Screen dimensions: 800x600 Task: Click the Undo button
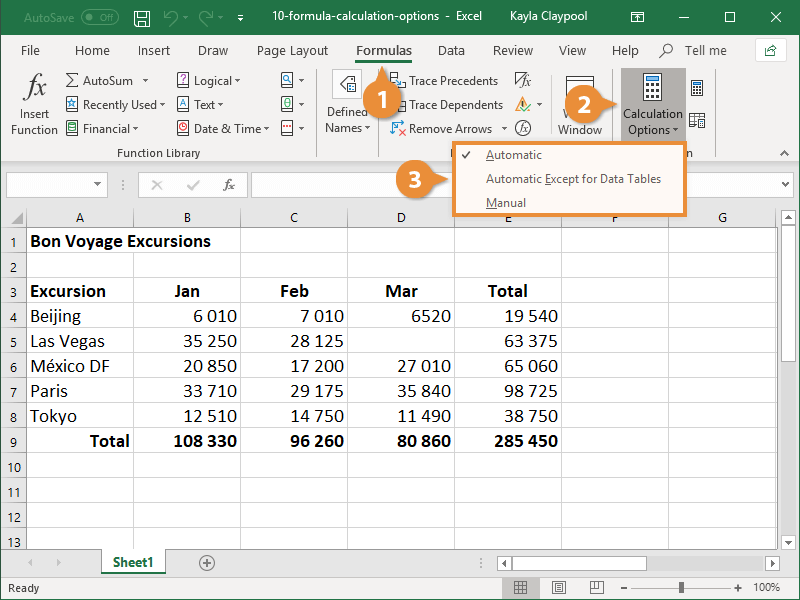(x=170, y=16)
